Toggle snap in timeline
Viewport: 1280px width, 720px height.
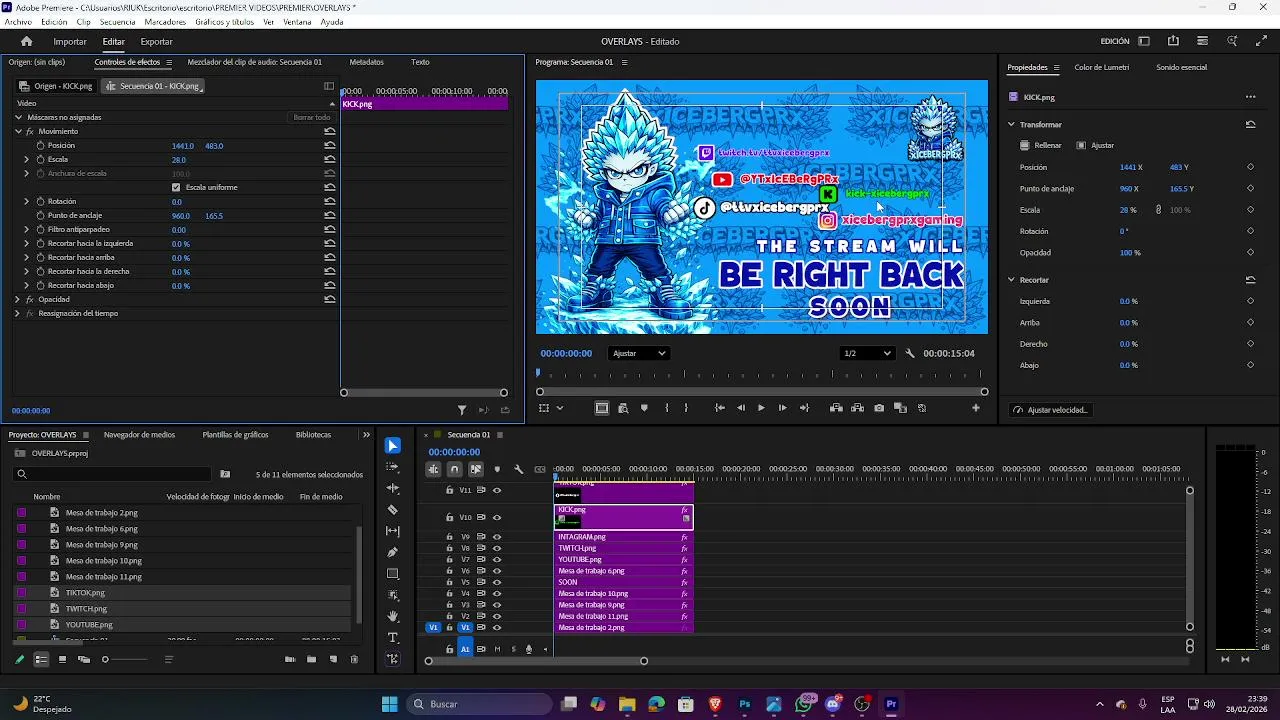click(x=454, y=469)
